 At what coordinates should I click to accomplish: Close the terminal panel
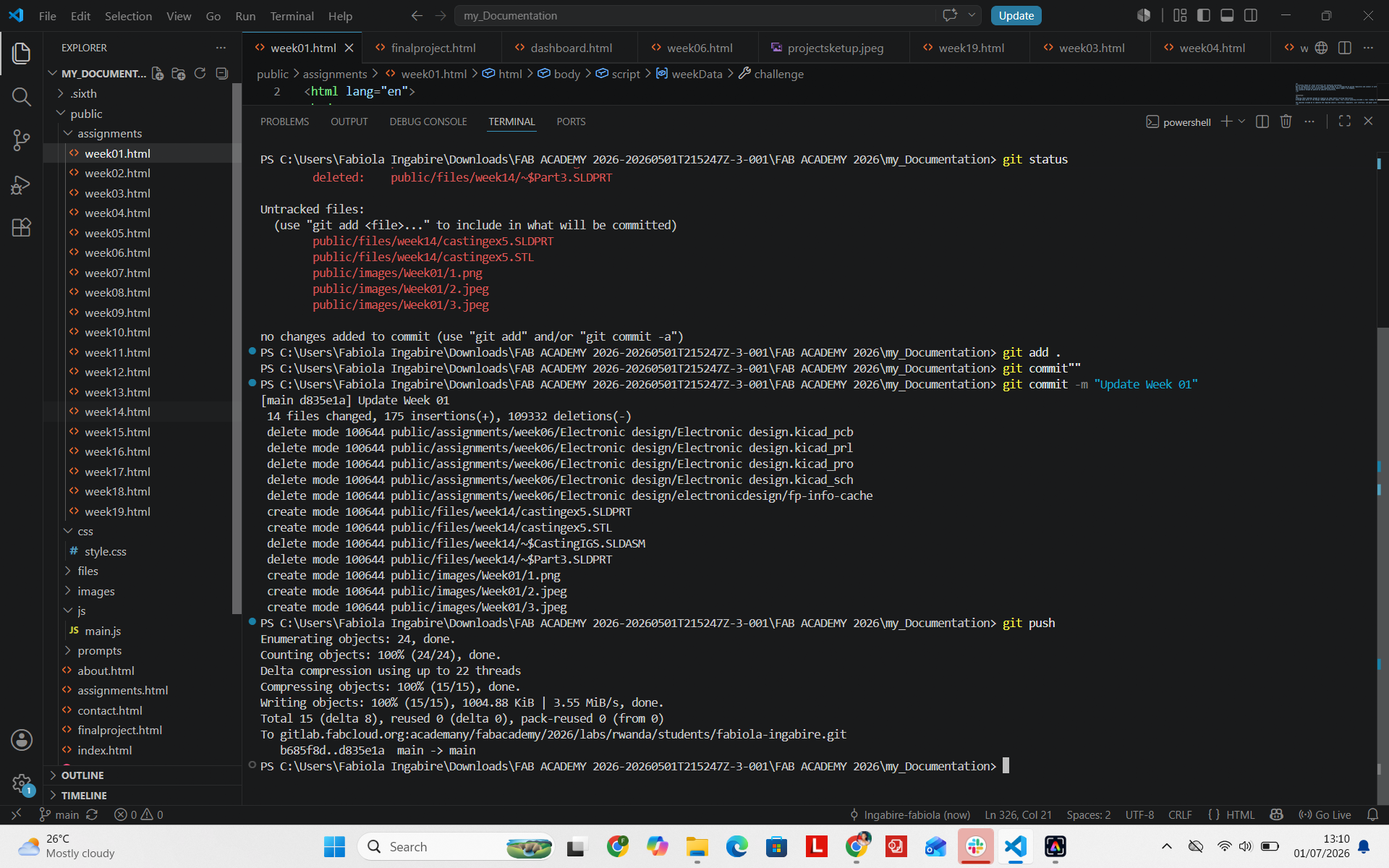[x=1368, y=122]
